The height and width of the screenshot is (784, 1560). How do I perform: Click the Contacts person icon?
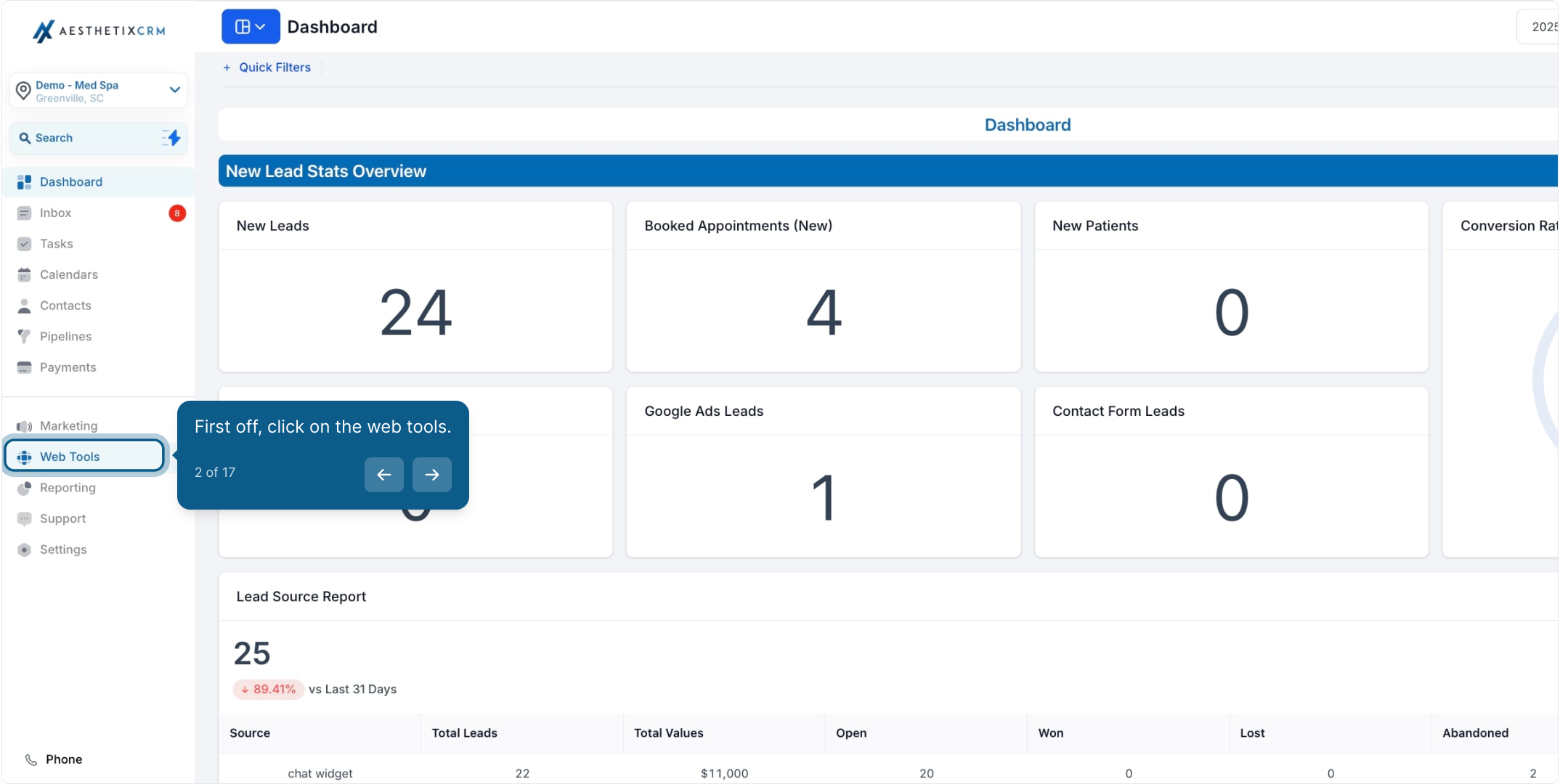24,306
